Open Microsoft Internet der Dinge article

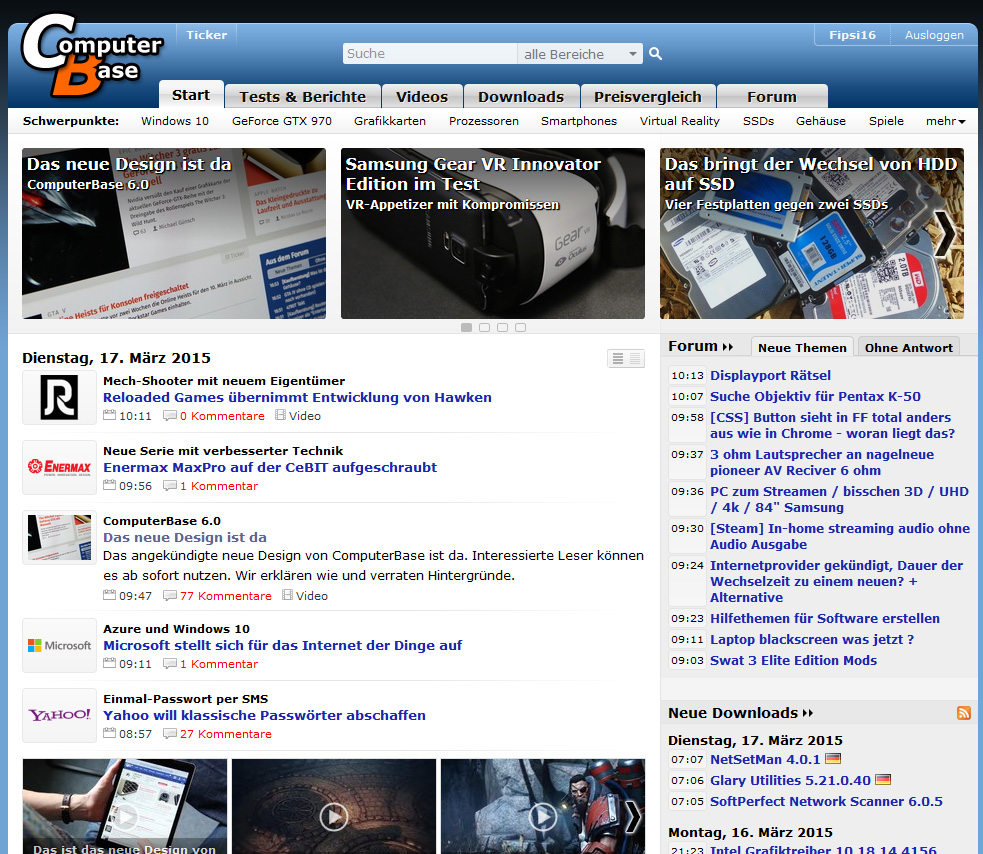point(282,646)
